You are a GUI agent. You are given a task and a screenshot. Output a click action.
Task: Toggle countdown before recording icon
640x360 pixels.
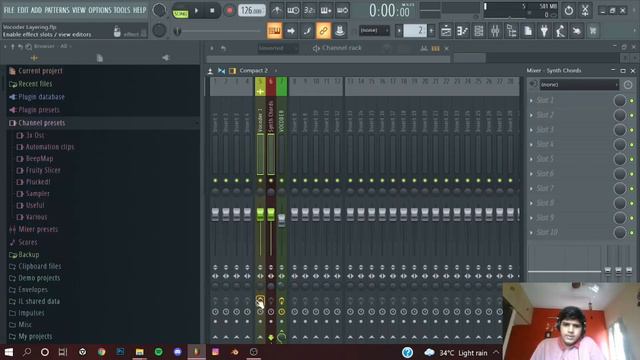coord(309,10)
